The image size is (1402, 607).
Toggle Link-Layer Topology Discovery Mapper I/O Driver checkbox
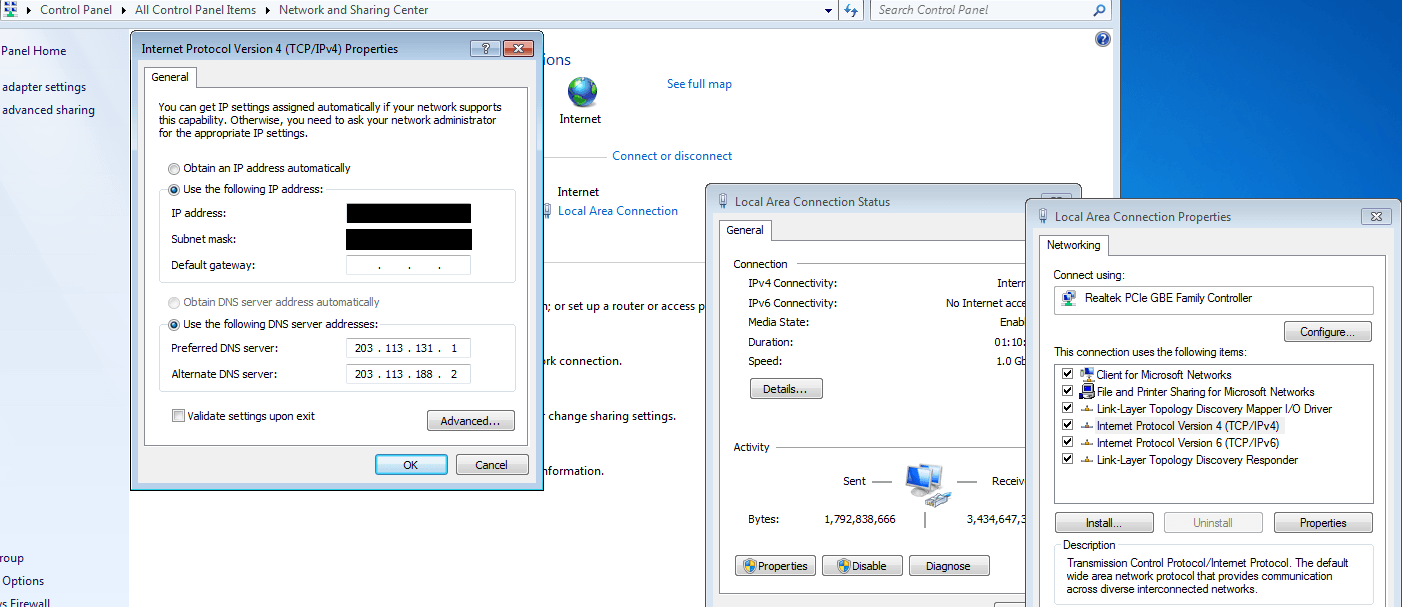tap(1068, 408)
